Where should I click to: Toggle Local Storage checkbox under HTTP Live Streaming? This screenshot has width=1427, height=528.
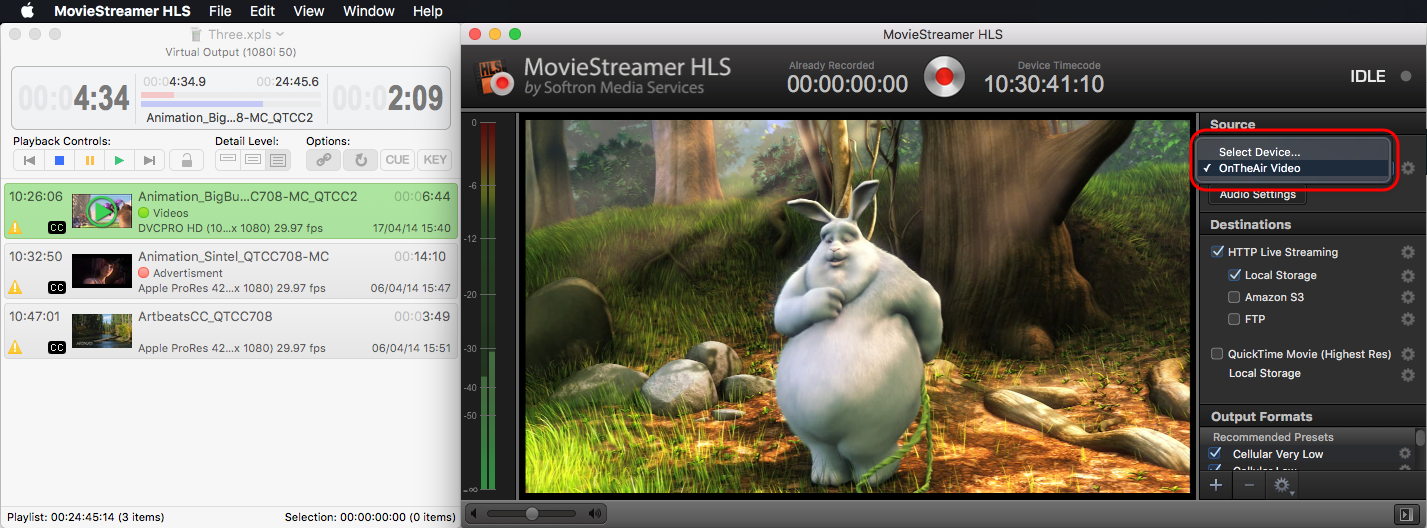click(1234, 275)
